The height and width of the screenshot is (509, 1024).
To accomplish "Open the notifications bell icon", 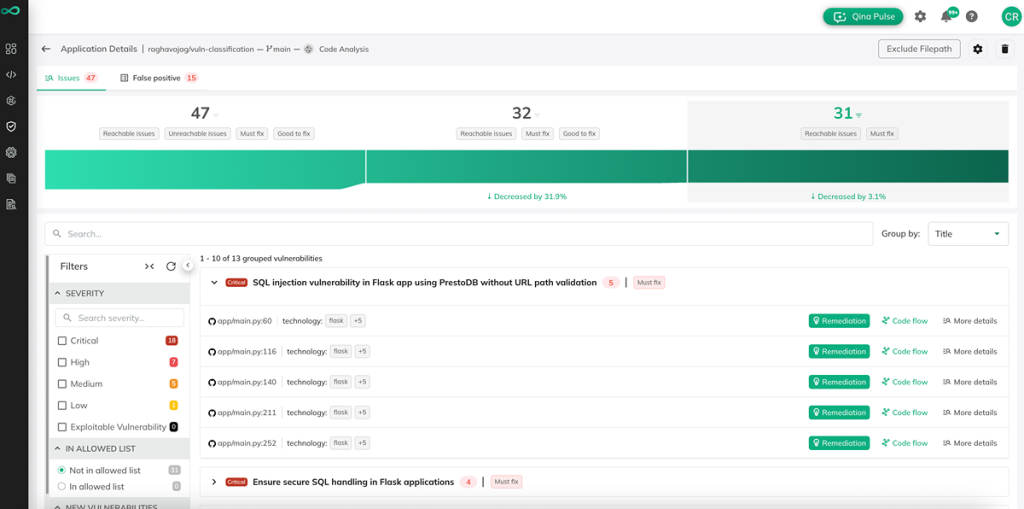I will (946, 17).
